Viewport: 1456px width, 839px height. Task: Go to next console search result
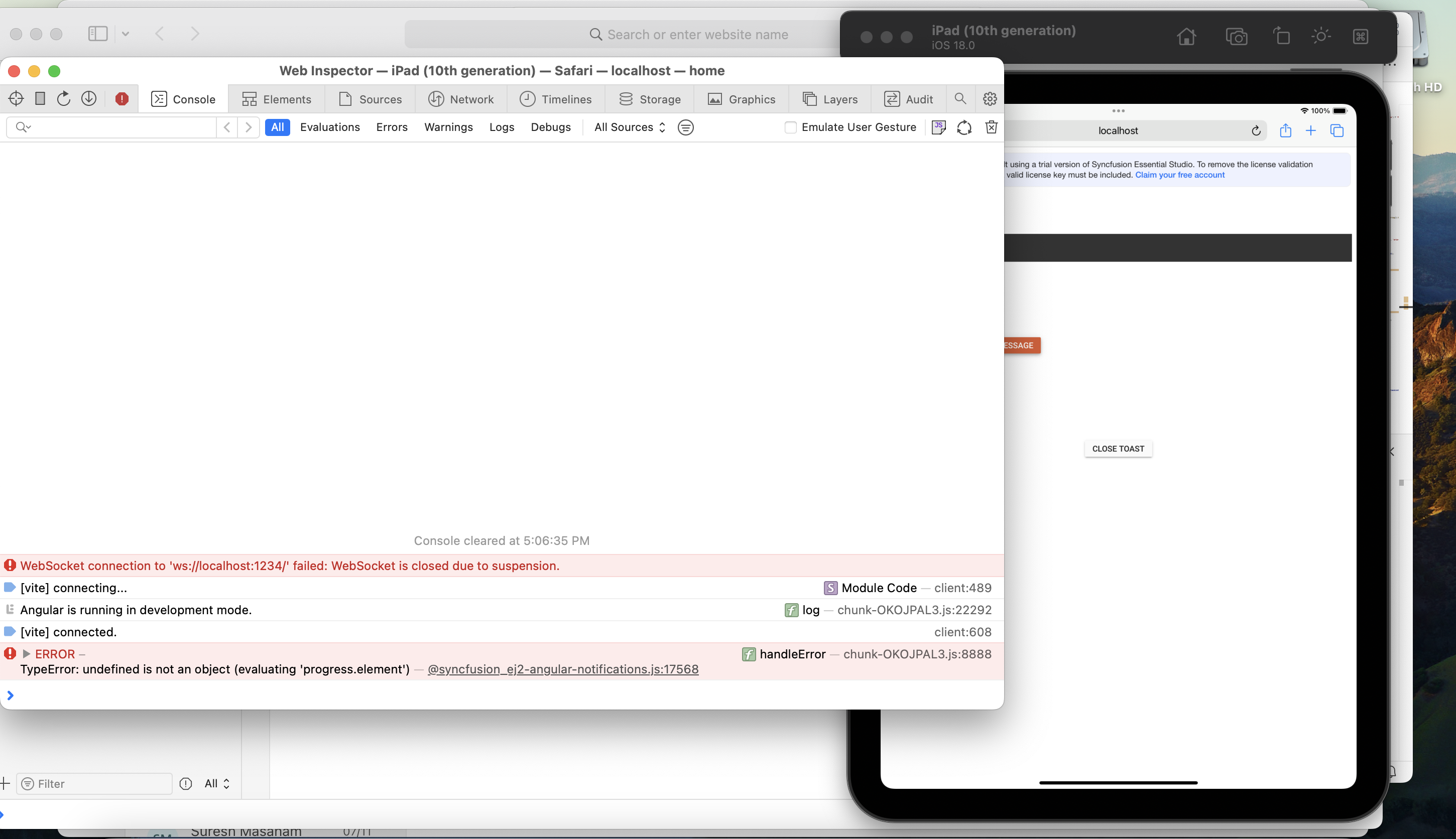pyautogui.click(x=249, y=127)
